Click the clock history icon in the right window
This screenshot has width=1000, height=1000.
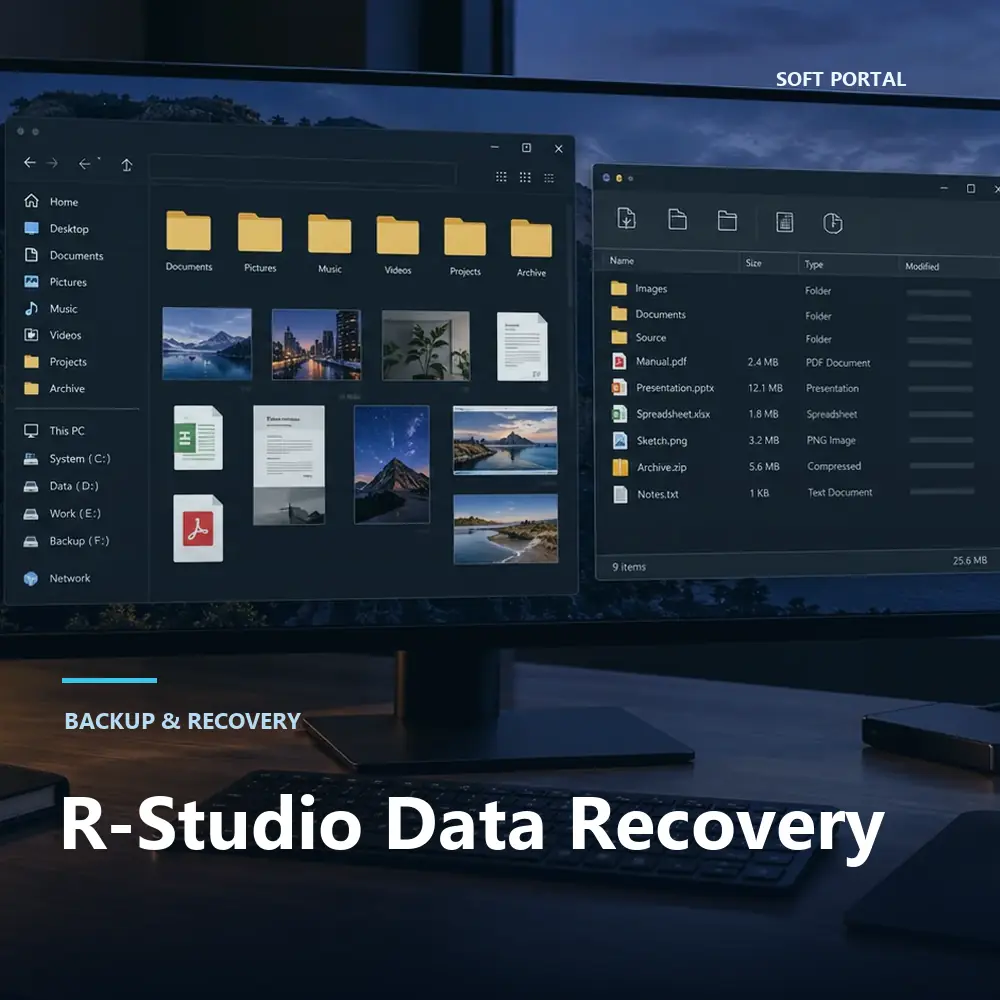coord(832,223)
